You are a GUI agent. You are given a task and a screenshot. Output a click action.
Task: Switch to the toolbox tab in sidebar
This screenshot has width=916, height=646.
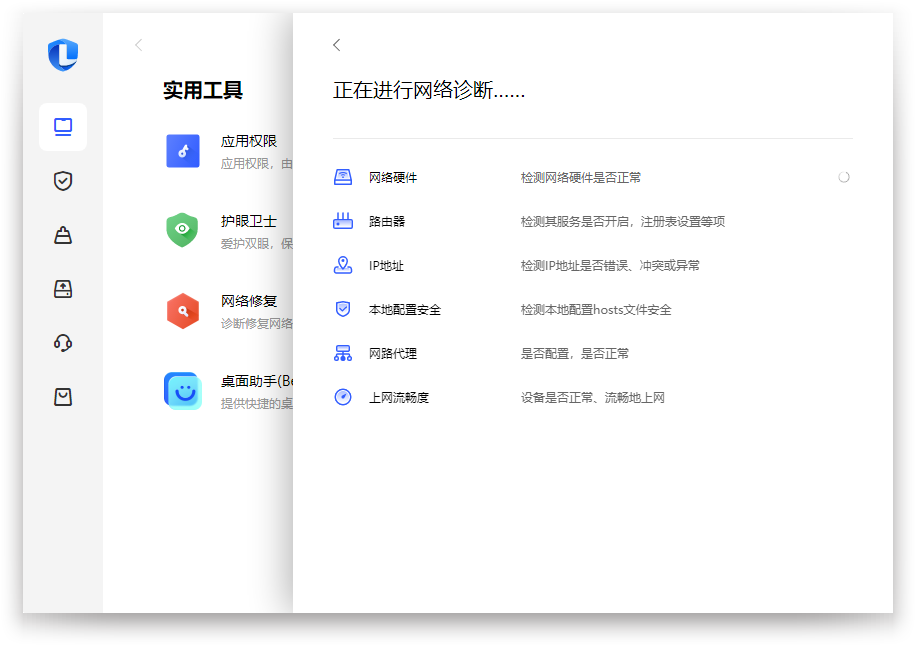click(x=62, y=127)
